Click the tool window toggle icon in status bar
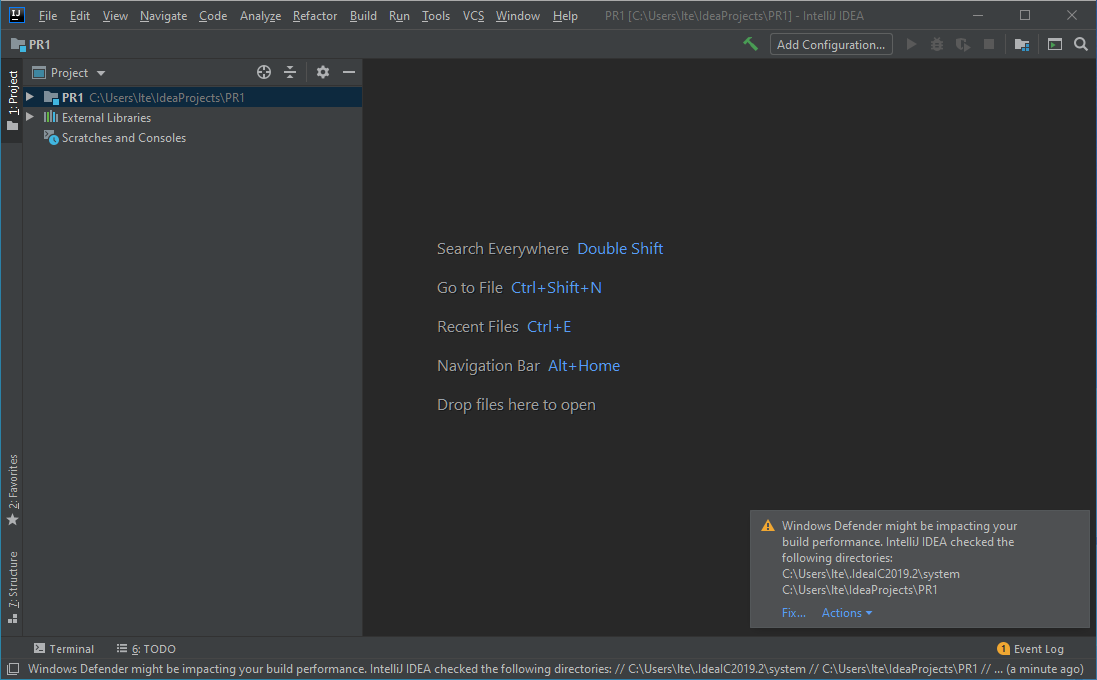 (x=13, y=669)
